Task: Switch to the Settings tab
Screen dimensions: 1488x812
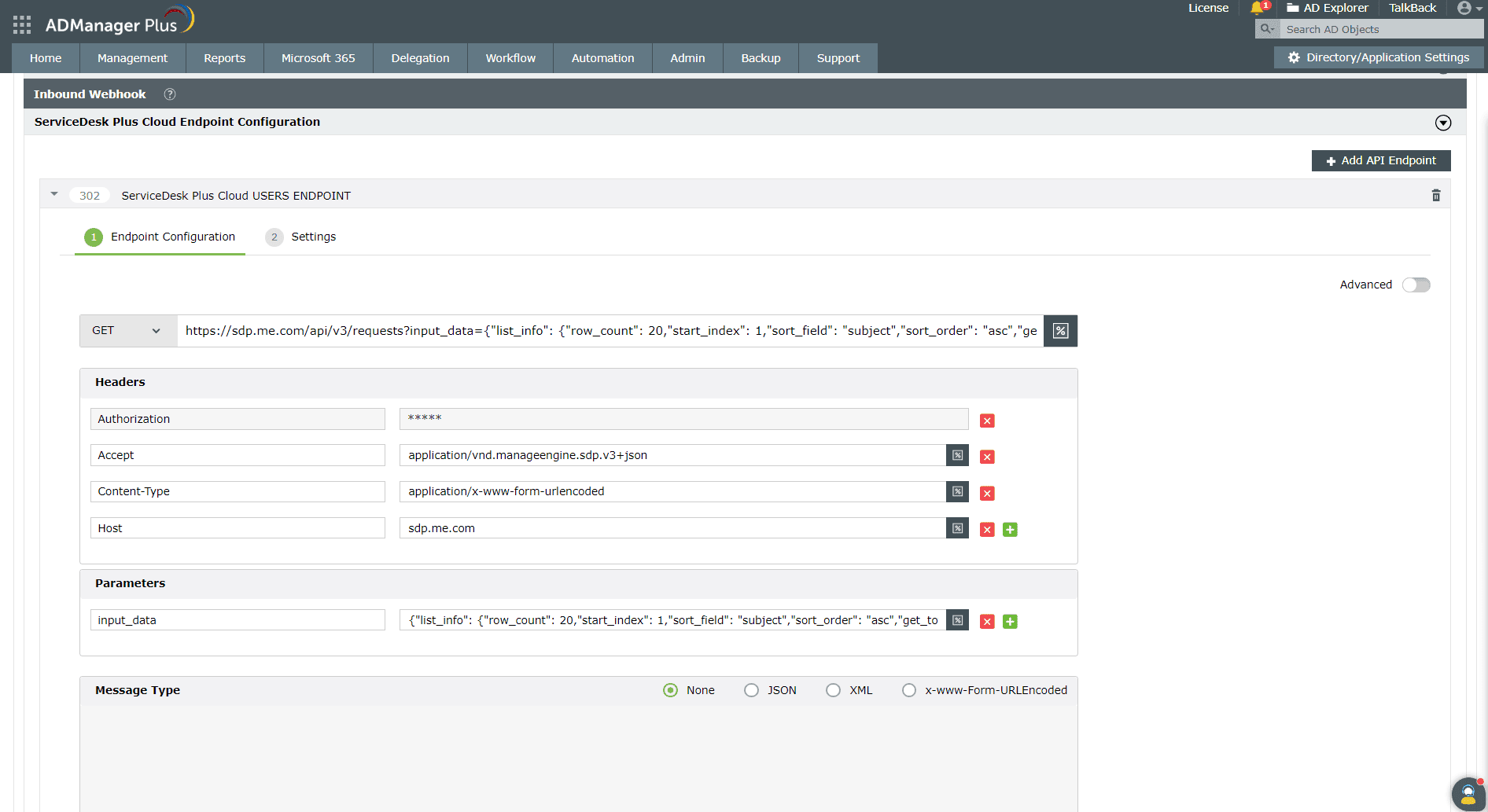Action: pyautogui.click(x=314, y=237)
